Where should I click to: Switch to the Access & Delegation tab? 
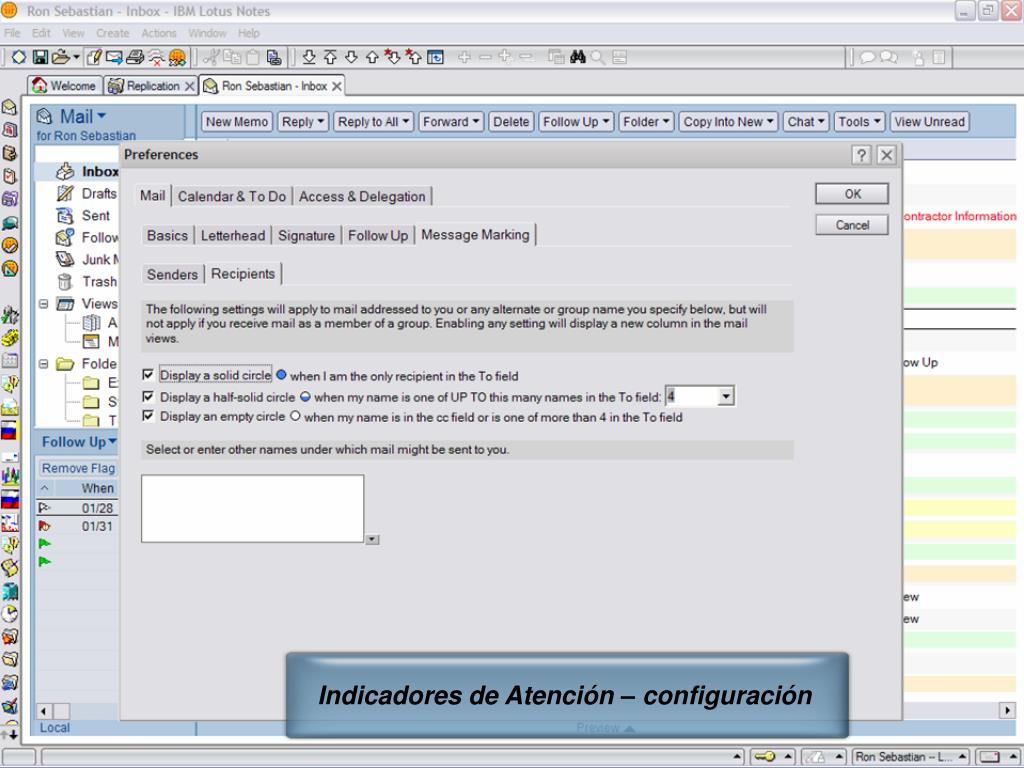tap(362, 197)
